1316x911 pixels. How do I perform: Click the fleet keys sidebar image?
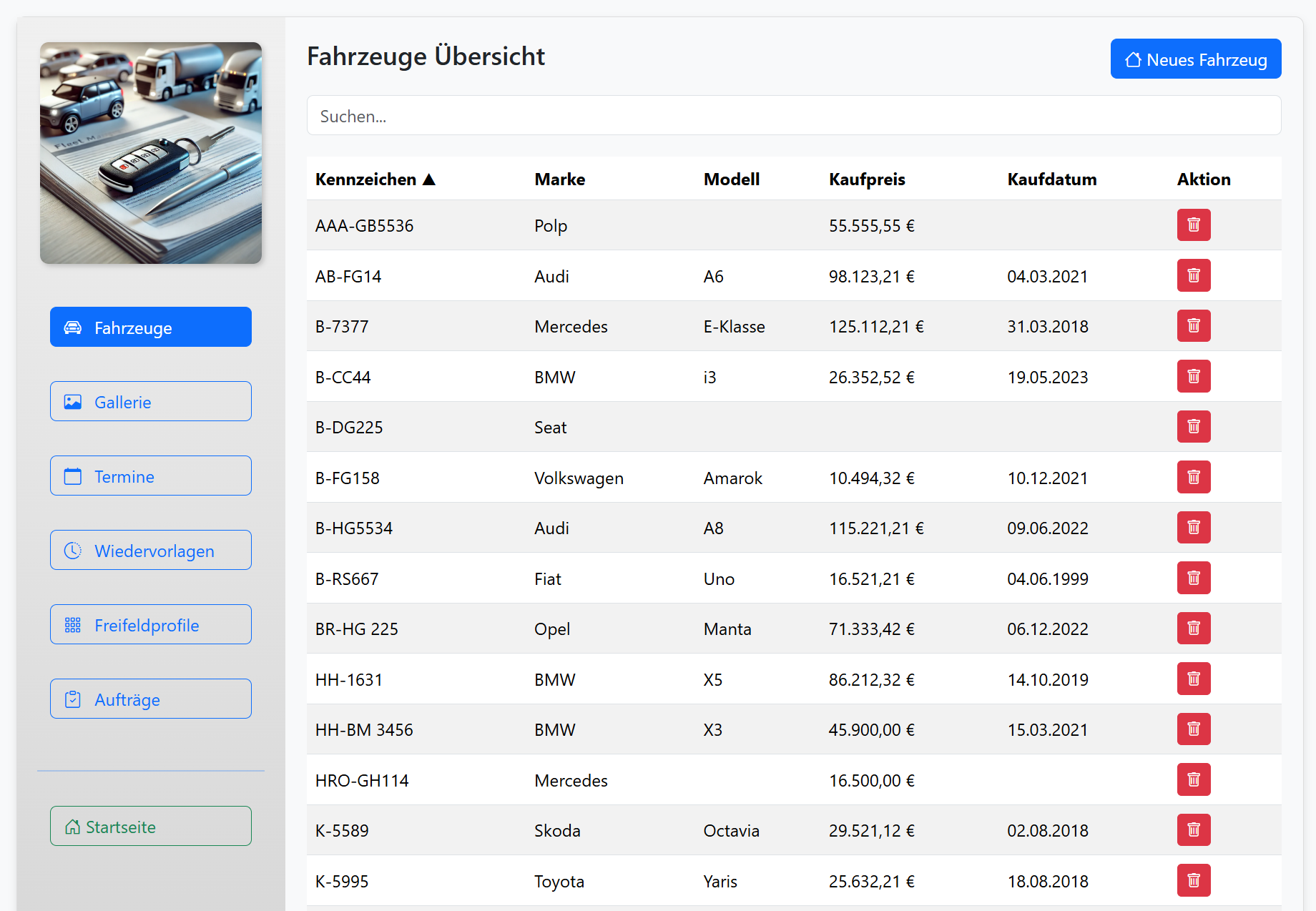tap(151, 153)
